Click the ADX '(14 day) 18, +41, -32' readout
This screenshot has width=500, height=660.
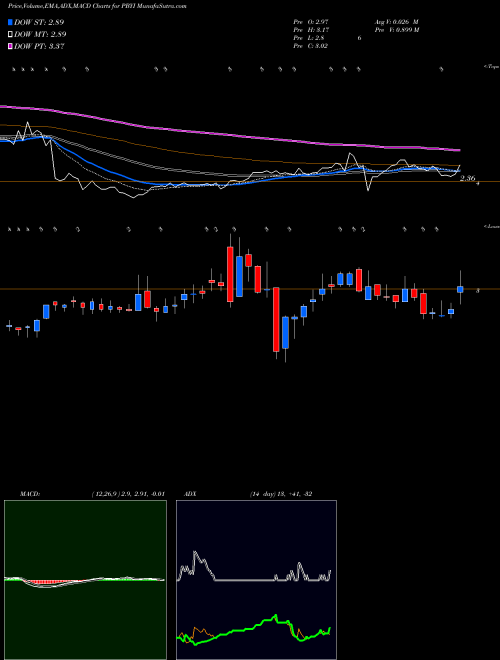(x=280, y=494)
